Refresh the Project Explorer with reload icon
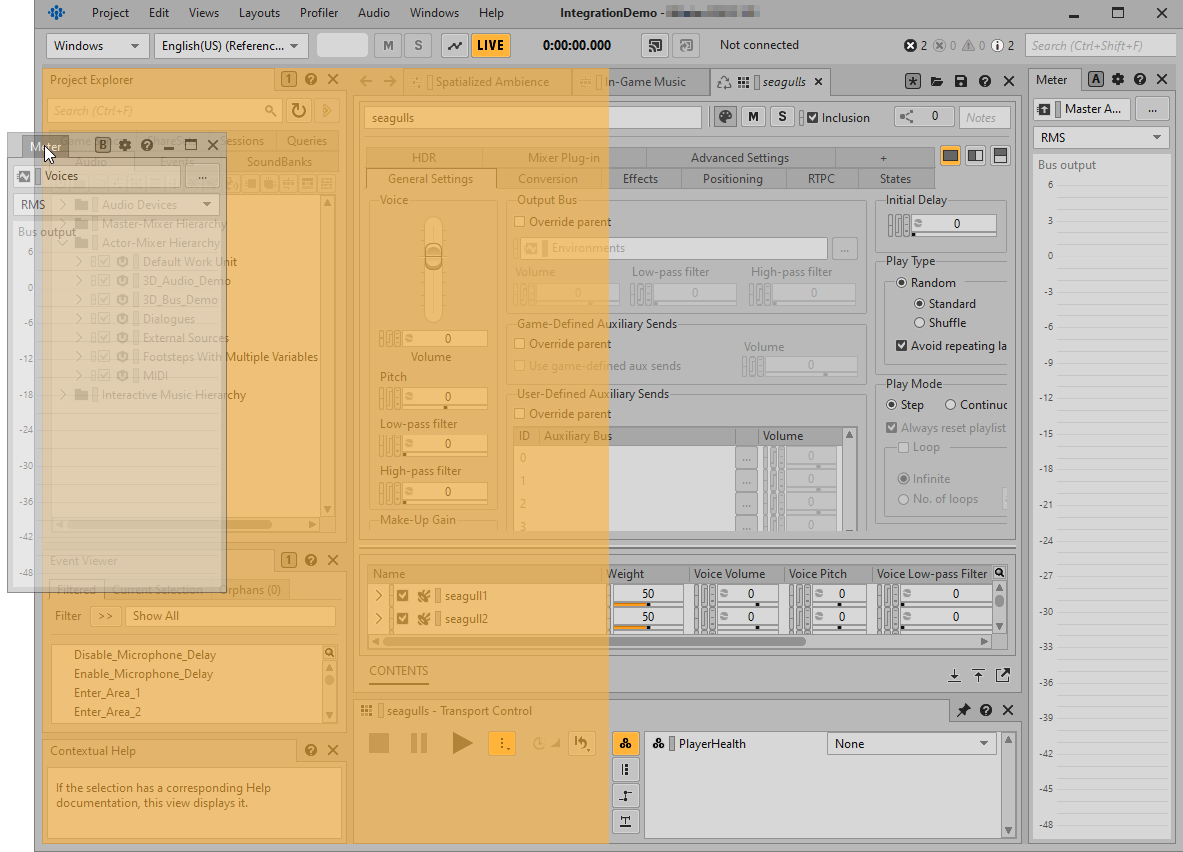Screen dimensions: 1183x852 (299, 110)
